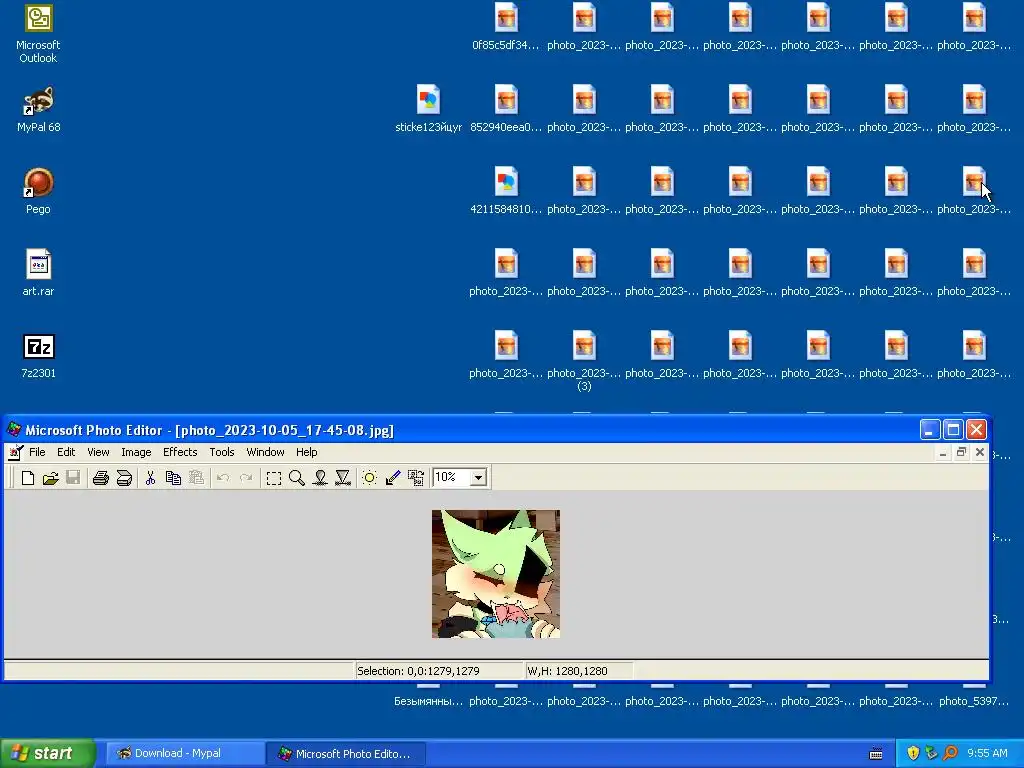The image size is (1024, 768).
Task: Click the on-screen keyboard taskbar icon
Action: coord(876,754)
